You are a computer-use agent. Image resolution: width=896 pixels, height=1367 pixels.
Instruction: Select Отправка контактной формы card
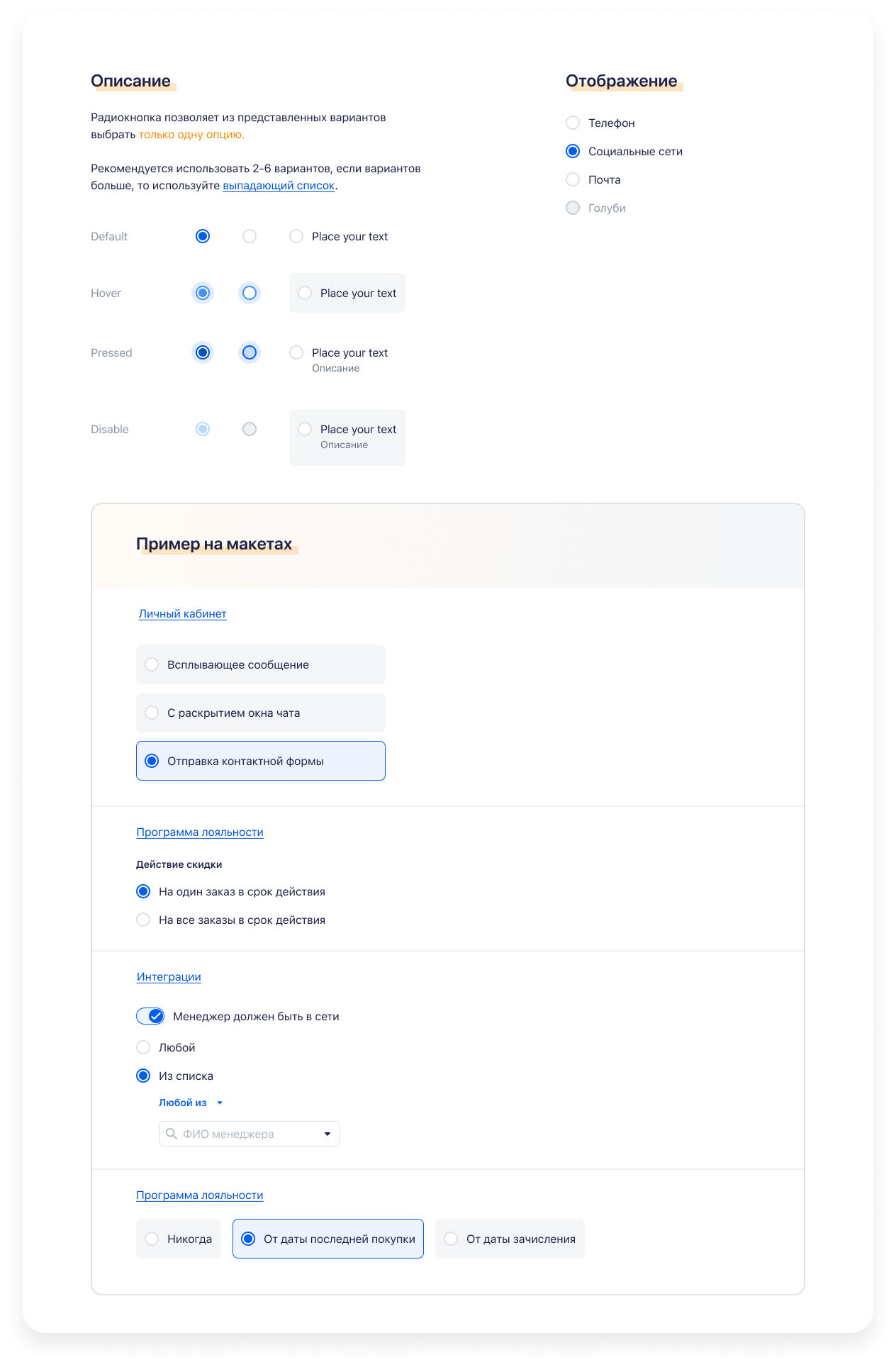261,761
